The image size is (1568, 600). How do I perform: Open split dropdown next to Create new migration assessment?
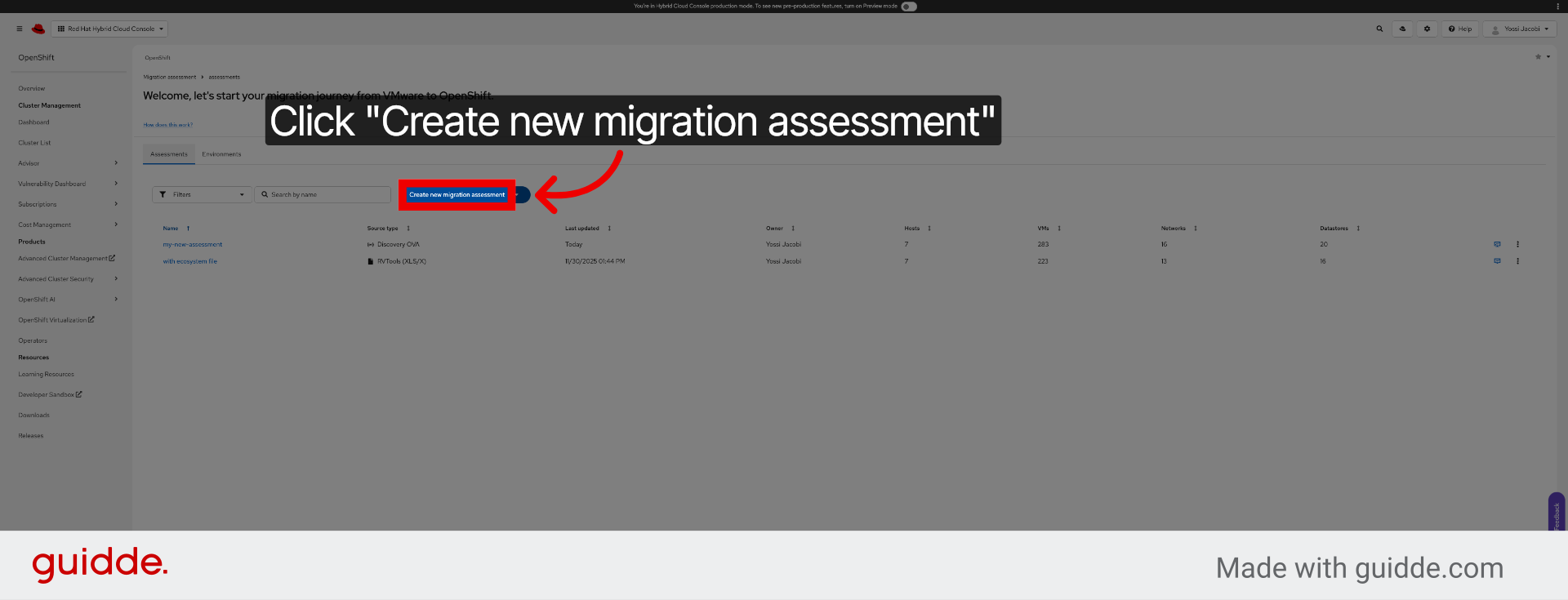pyautogui.click(x=523, y=194)
